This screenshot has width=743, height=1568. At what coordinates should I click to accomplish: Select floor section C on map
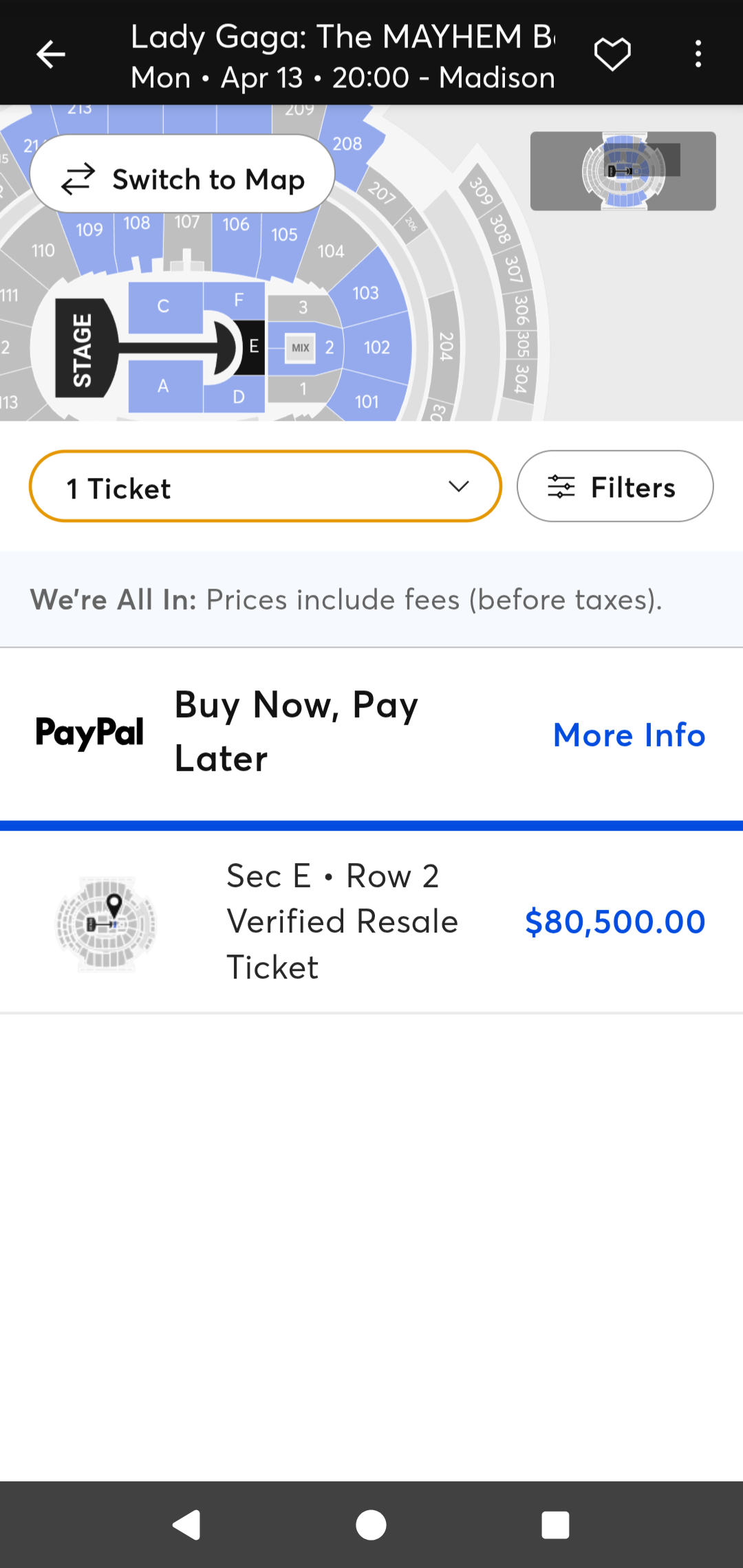pyautogui.click(x=164, y=307)
